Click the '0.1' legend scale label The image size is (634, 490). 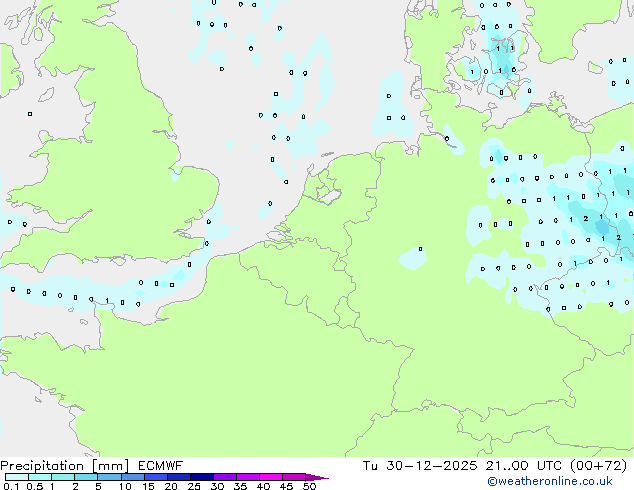(x=11, y=486)
